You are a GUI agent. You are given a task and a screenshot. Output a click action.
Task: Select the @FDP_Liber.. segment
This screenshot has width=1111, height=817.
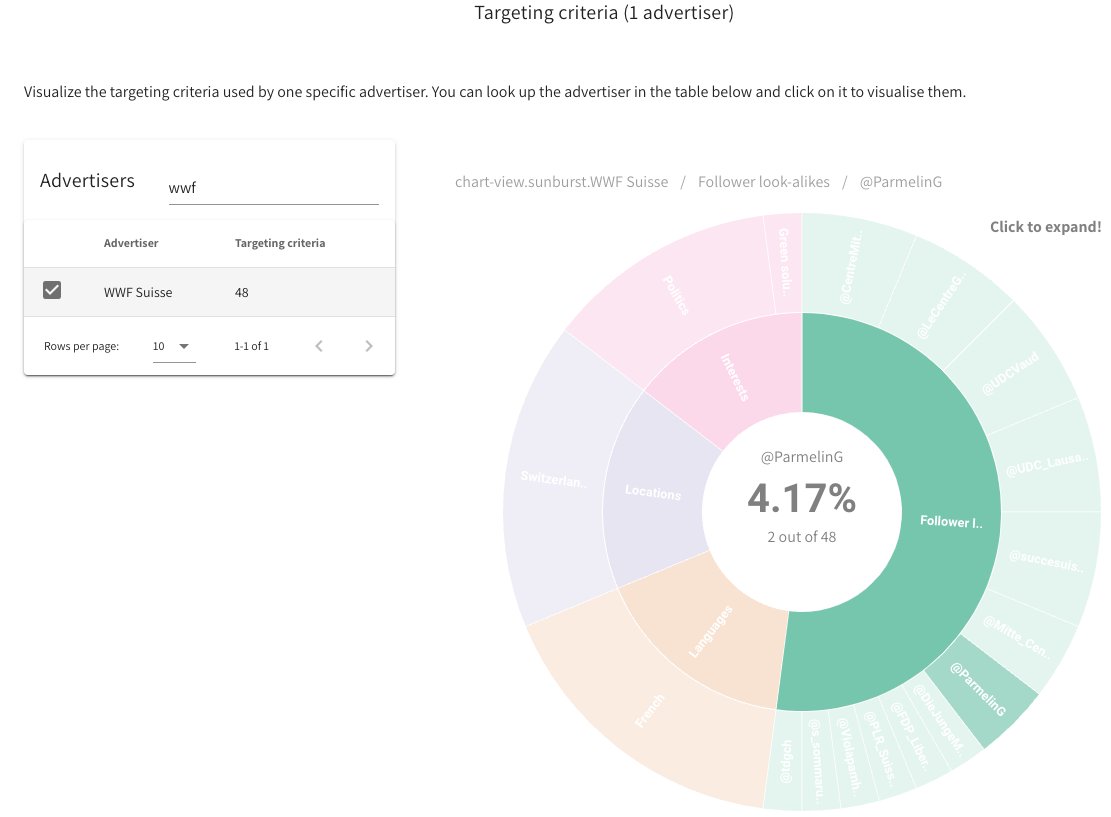tap(910, 737)
